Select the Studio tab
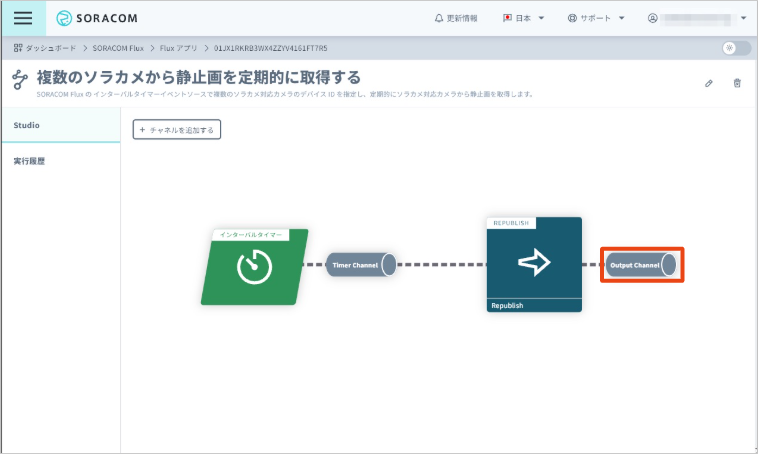The height and width of the screenshot is (454, 758). click(x=61, y=125)
